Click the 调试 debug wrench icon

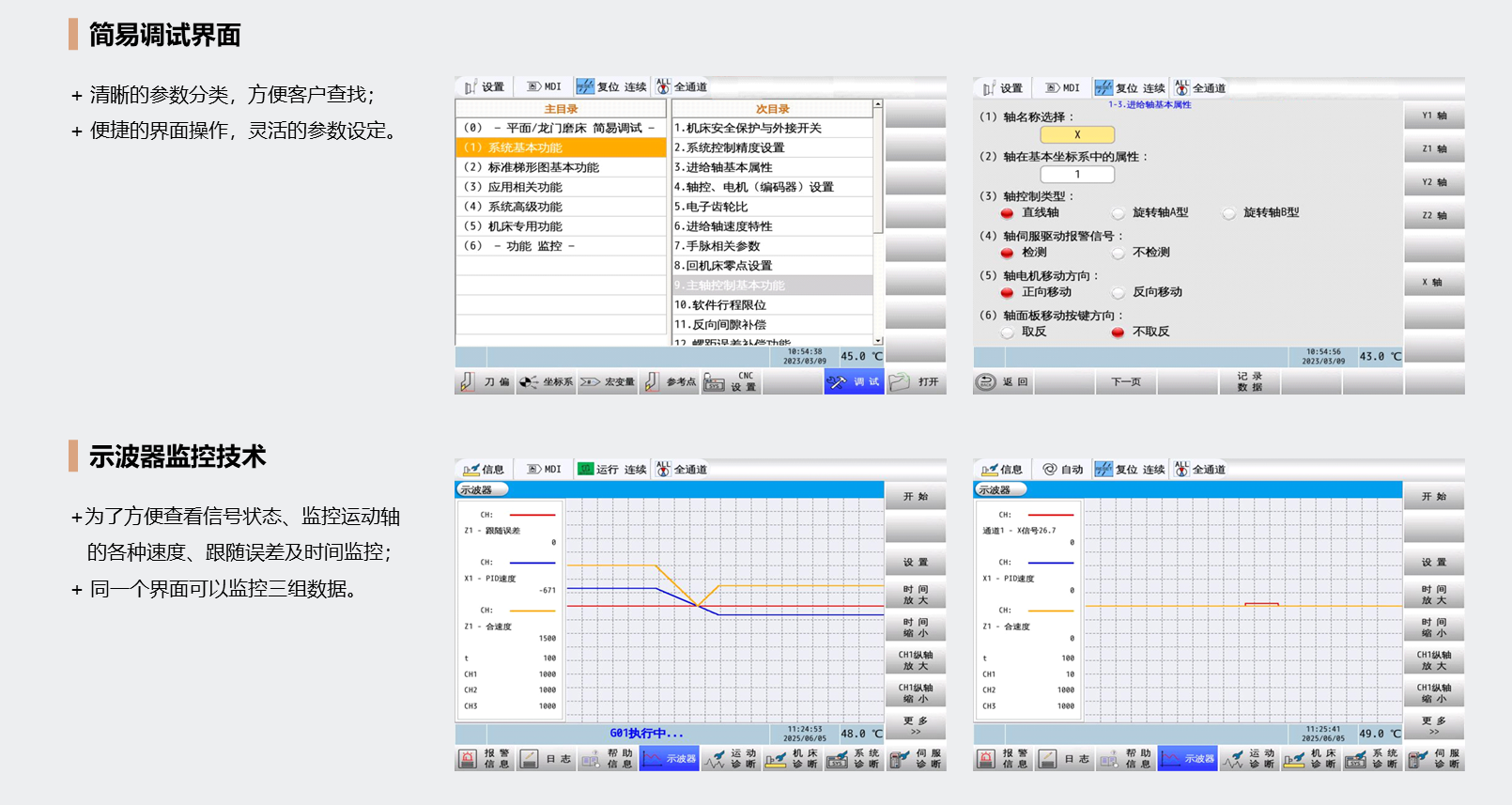pyautogui.click(x=837, y=382)
